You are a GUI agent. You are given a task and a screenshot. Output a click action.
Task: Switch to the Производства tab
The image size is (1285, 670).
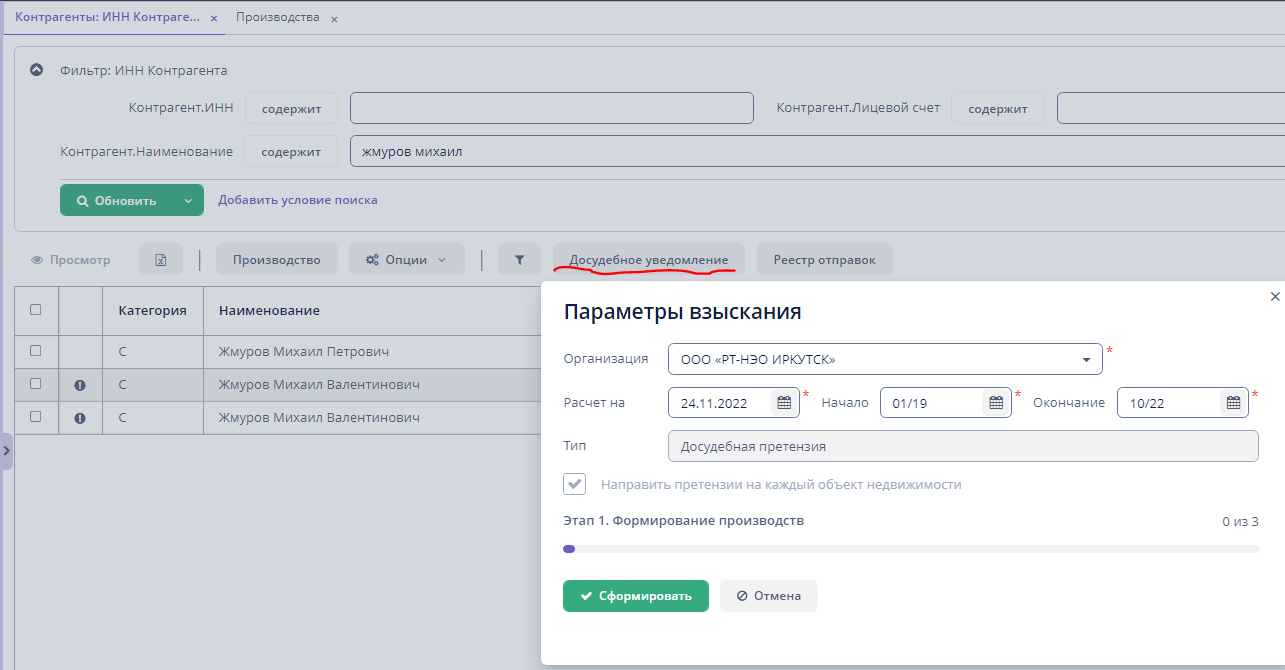278,18
